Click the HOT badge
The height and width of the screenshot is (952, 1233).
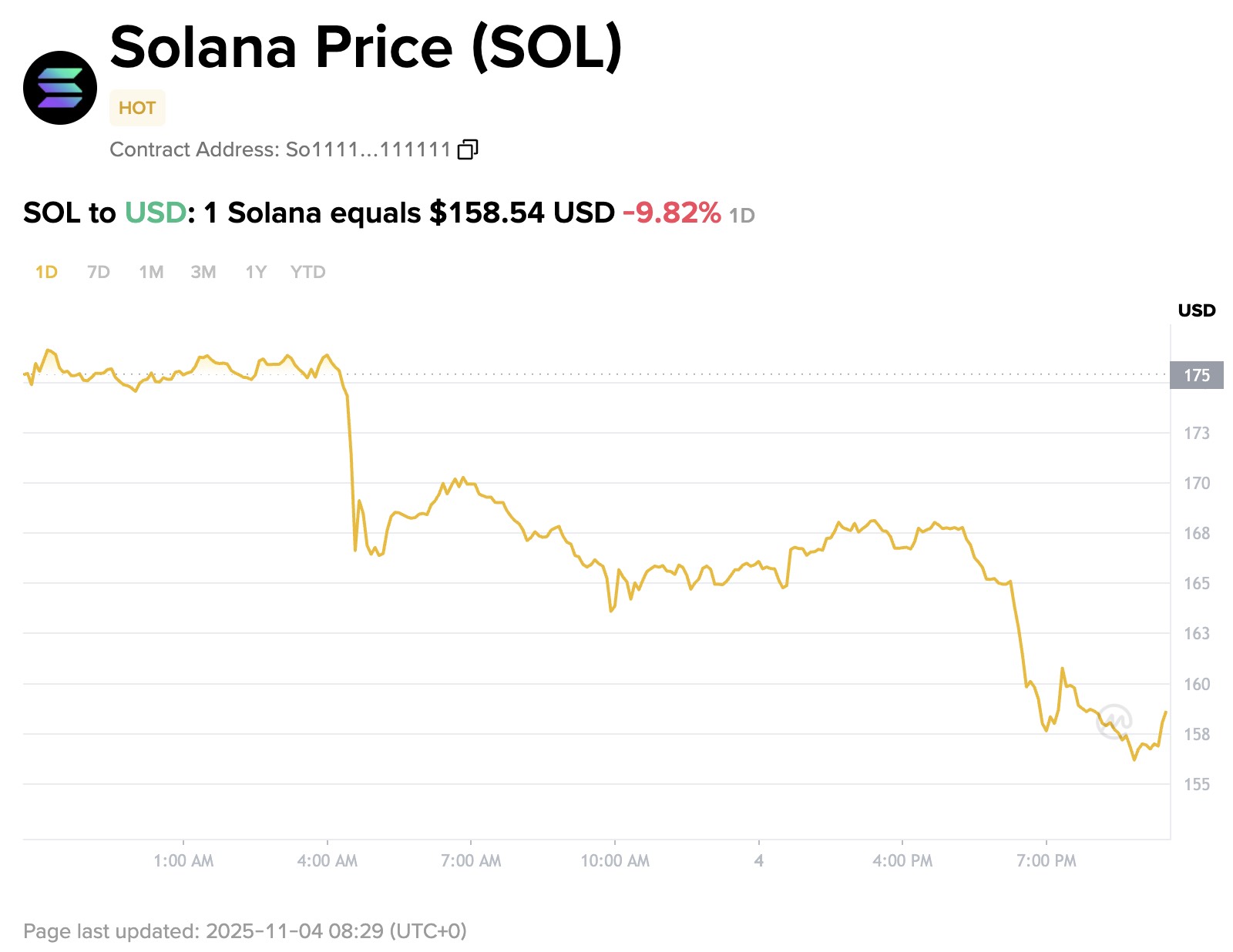point(137,108)
